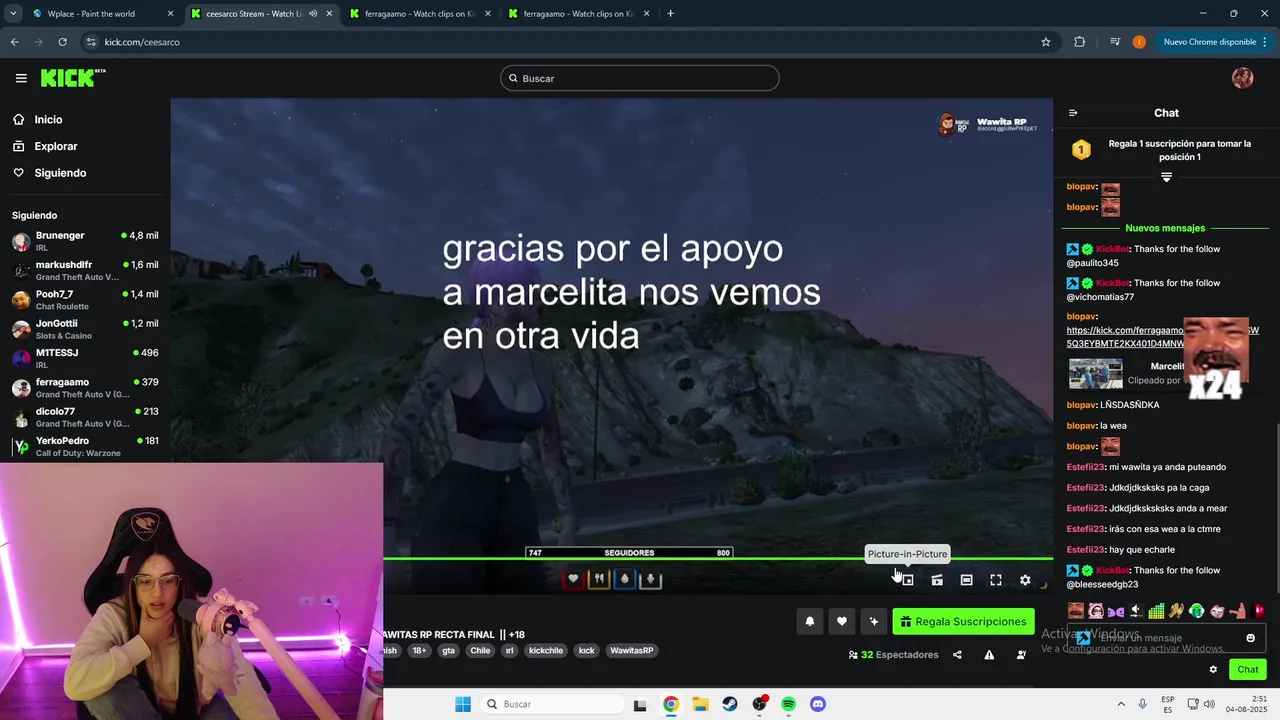Insert the first laughing-man emote
This screenshot has width=1280, height=720.
pyautogui.click(x=1075, y=611)
